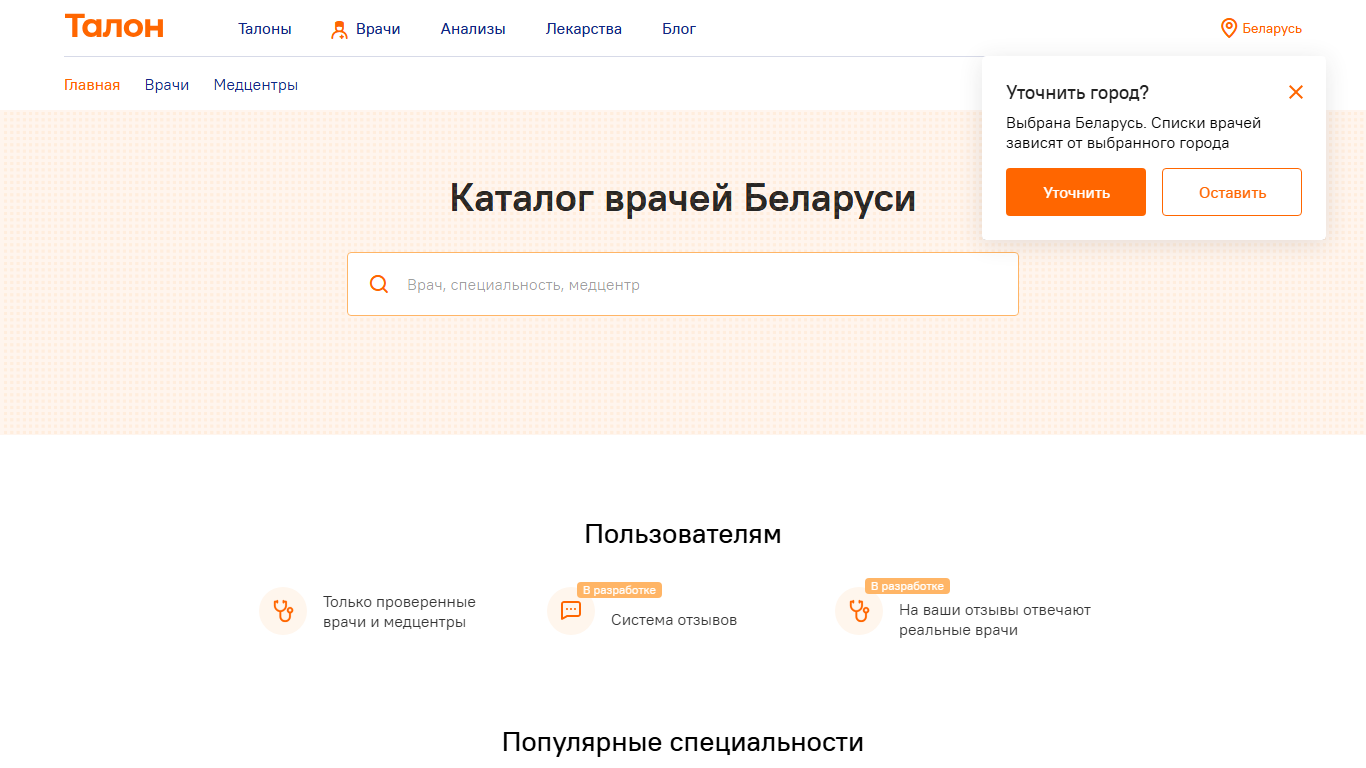Viewport: 1366px width, 768px height.
Task: Click the stethoscope icon for проверенные врачи
Action: point(283,611)
